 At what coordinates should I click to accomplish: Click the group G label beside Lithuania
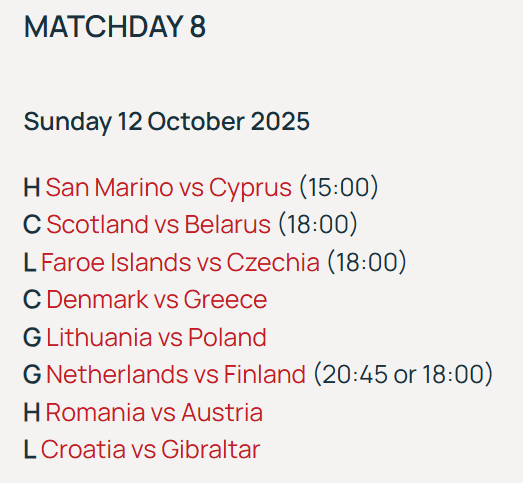point(32,337)
